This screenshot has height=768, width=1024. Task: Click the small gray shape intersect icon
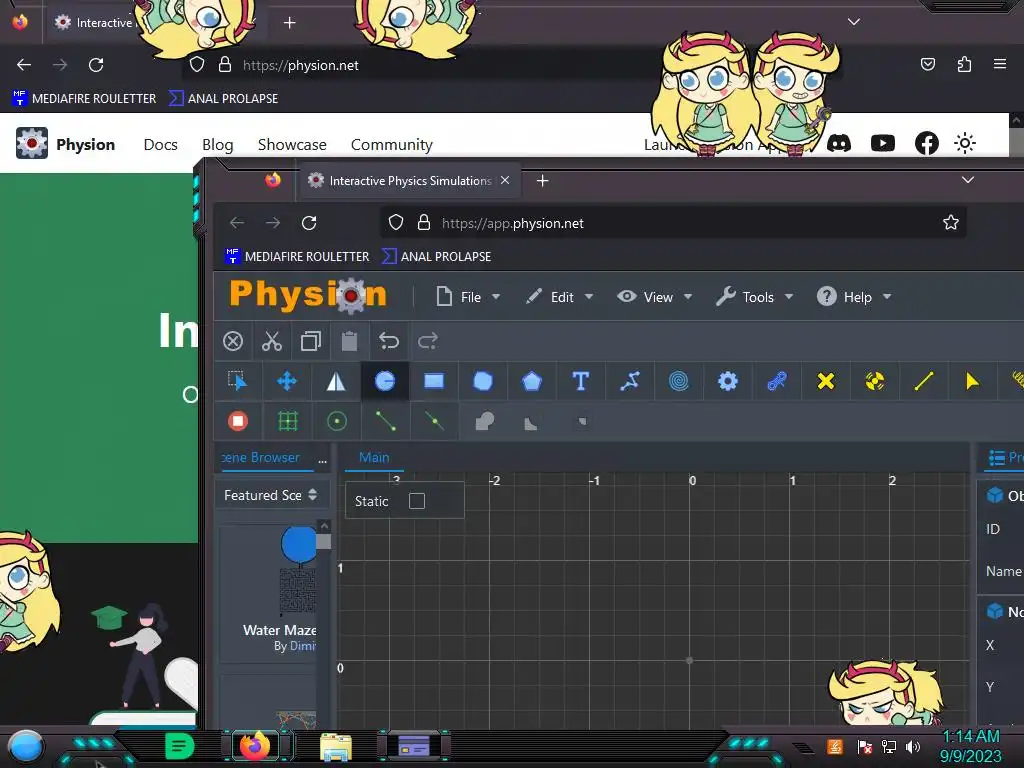pos(583,421)
